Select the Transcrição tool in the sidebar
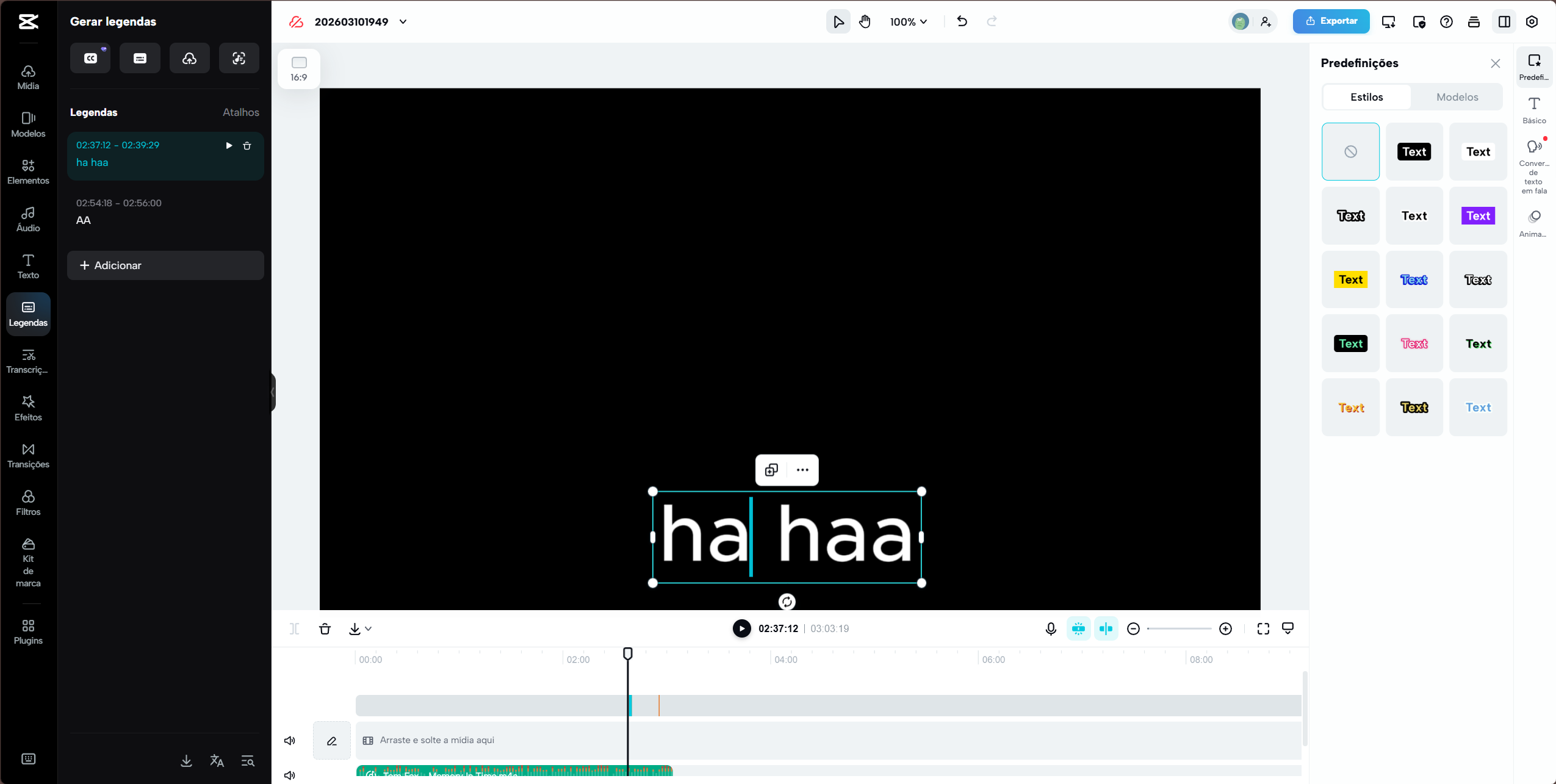 click(28, 360)
